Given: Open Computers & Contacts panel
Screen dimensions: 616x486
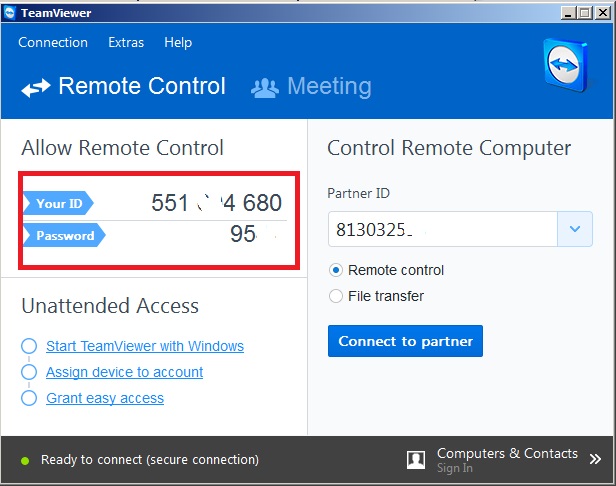Looking at the screenshot, I should click(507, 453).
